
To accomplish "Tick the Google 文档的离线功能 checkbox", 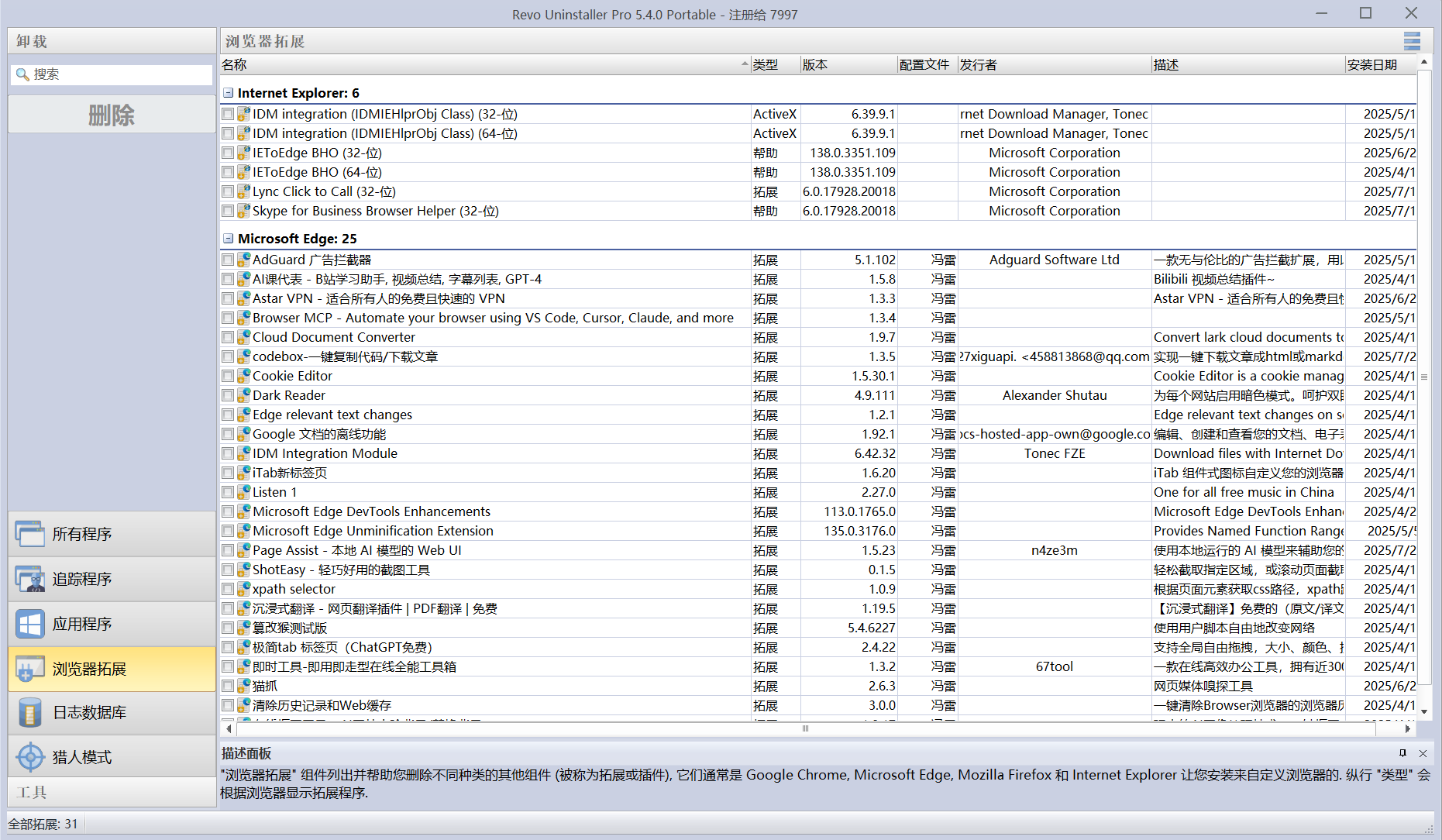I will click(228, 434).
